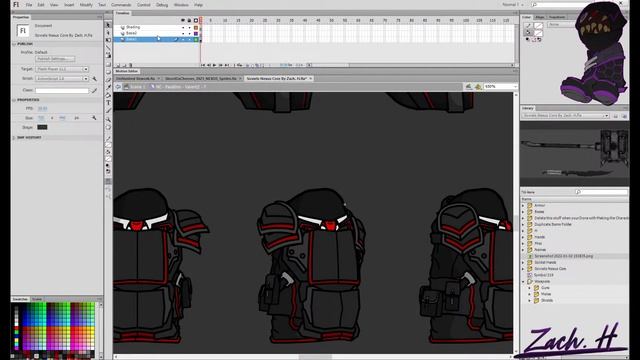The height and width of the screenshot is (360, 640).
Task: Click the wrench icon beside document Size
Action: point(94,118)
